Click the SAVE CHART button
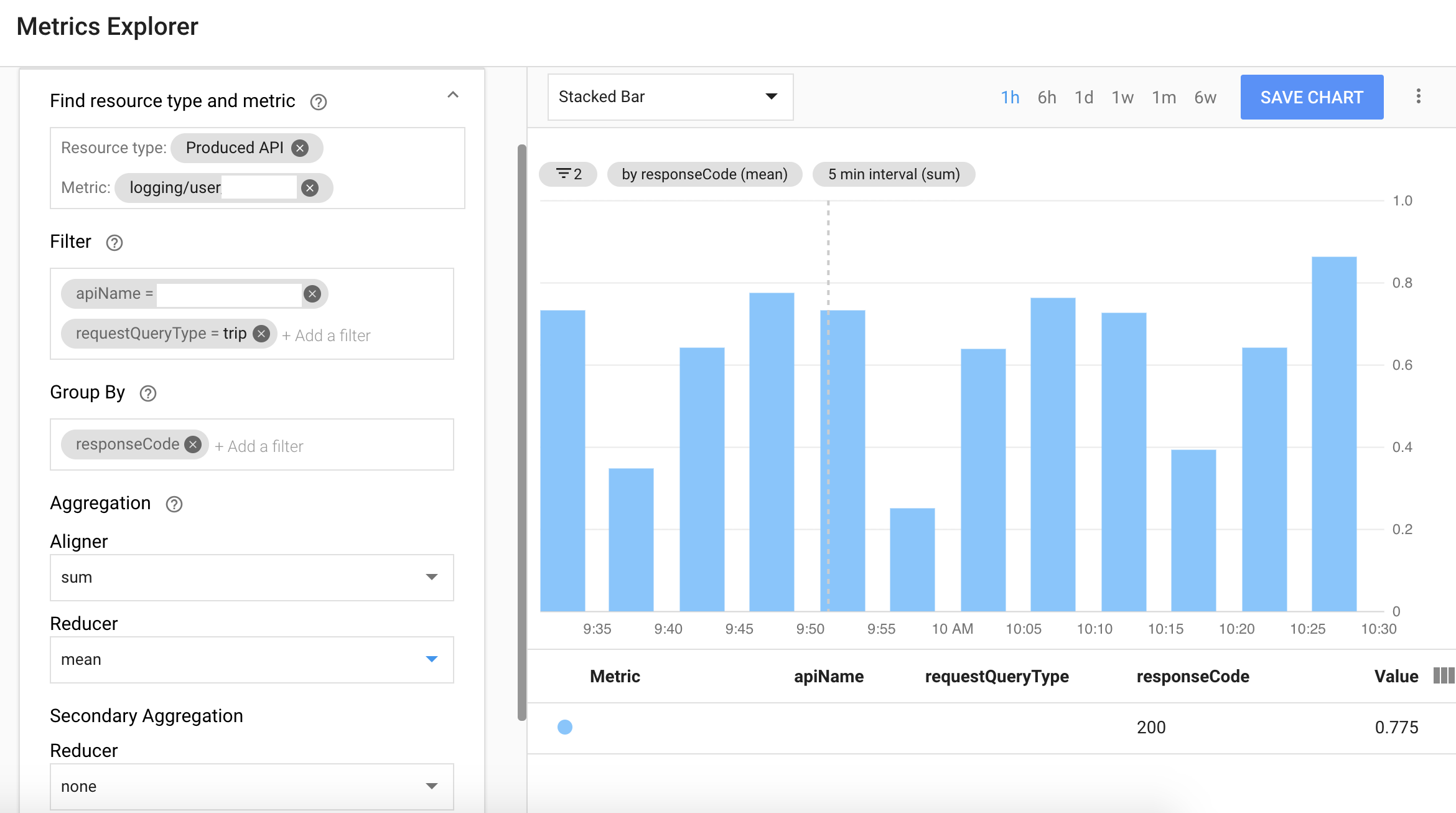The image size is (1456, 813). pos(1312,96)
